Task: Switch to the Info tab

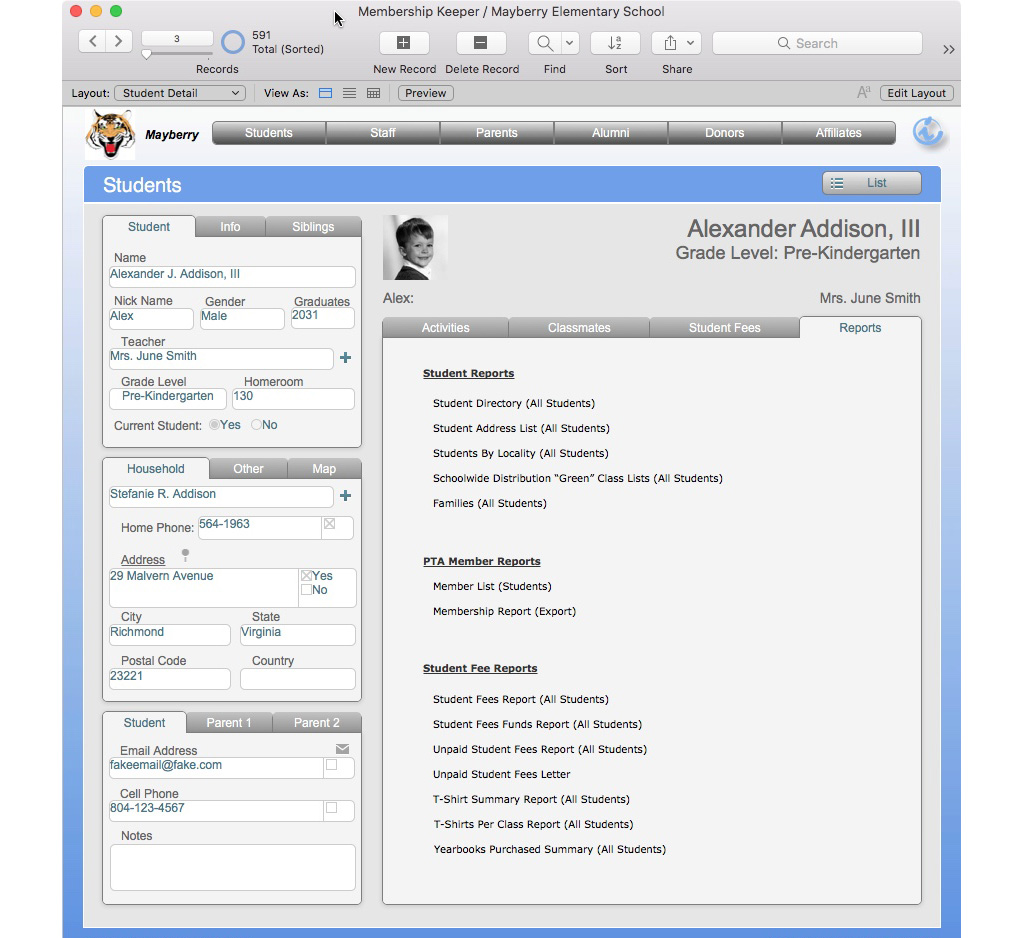Action: tap(230, 227)
